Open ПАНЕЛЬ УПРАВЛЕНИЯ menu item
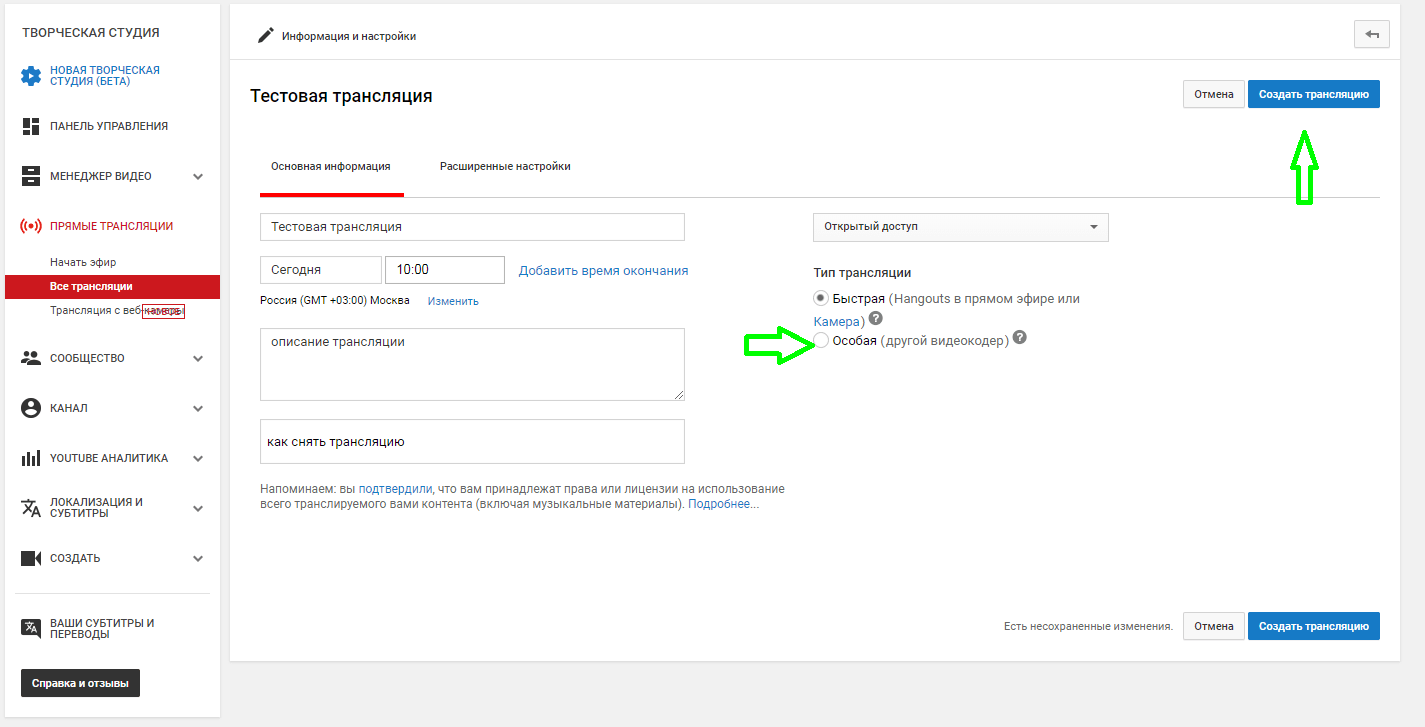 click(109, 126)
